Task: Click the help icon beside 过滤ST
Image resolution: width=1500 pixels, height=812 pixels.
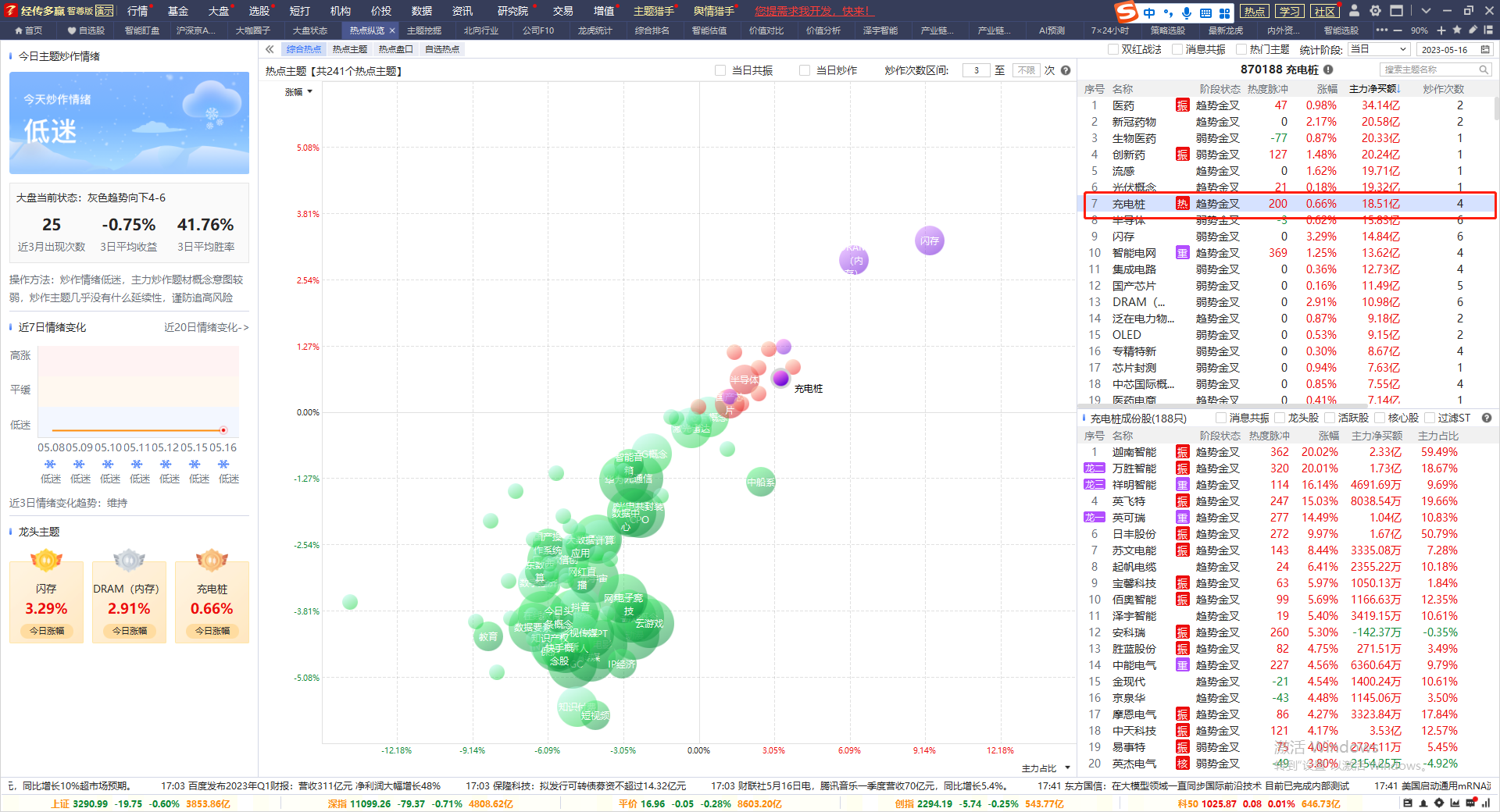Action: click(x=1487, y=418)
